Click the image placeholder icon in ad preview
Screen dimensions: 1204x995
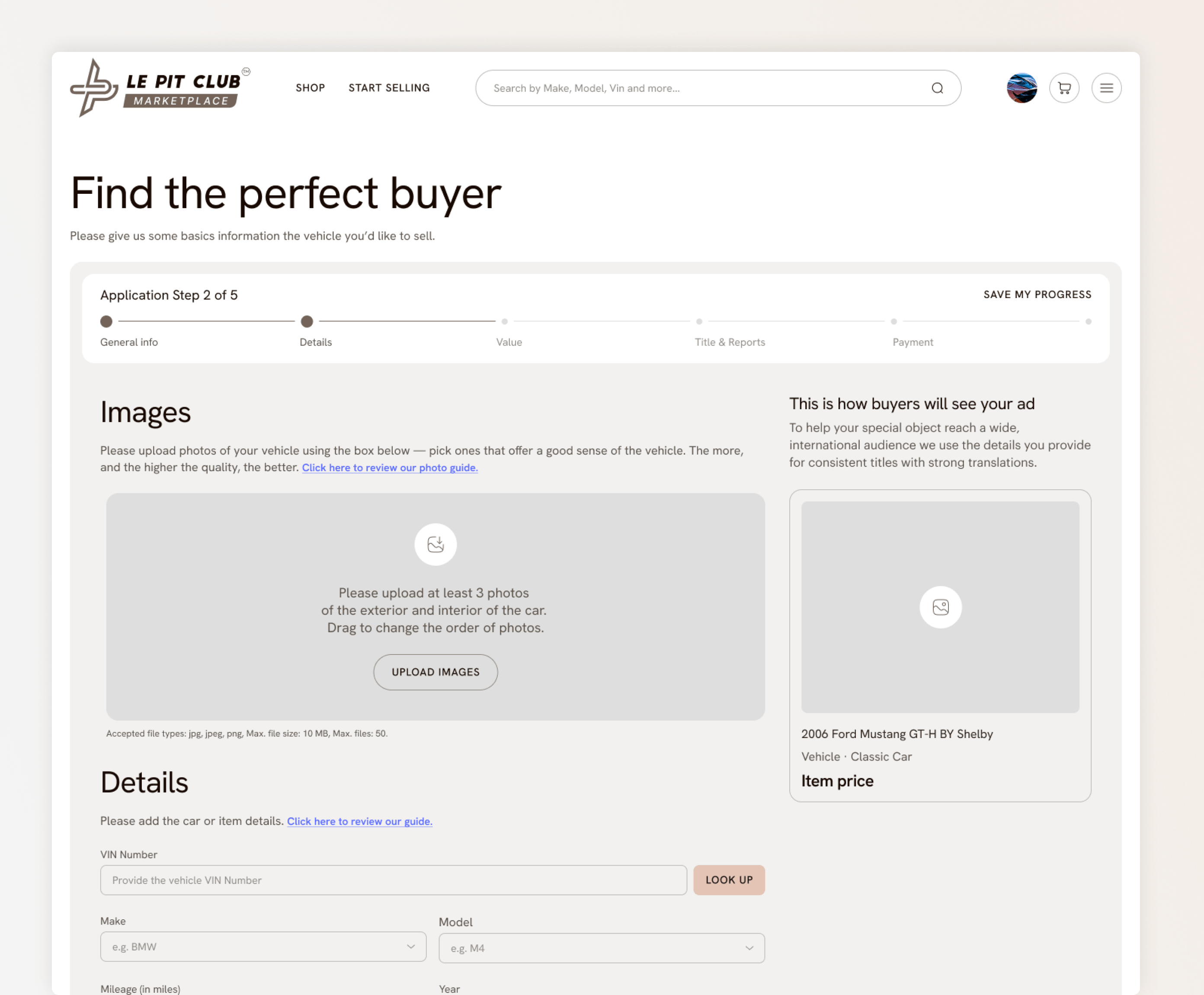coord(940,607)
